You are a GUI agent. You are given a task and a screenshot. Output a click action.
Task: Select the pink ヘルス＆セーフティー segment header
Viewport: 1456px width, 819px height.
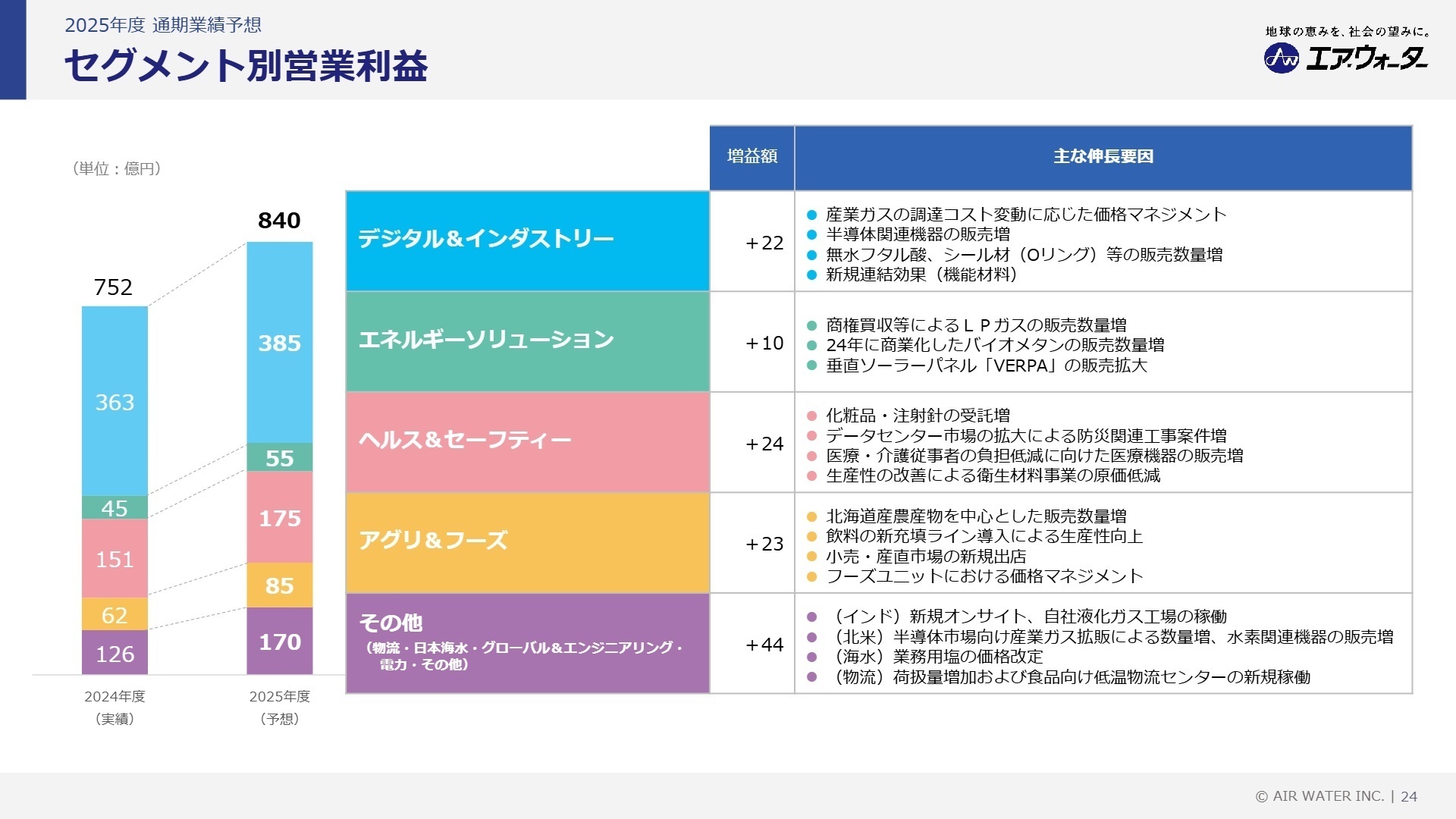[527, 440]
